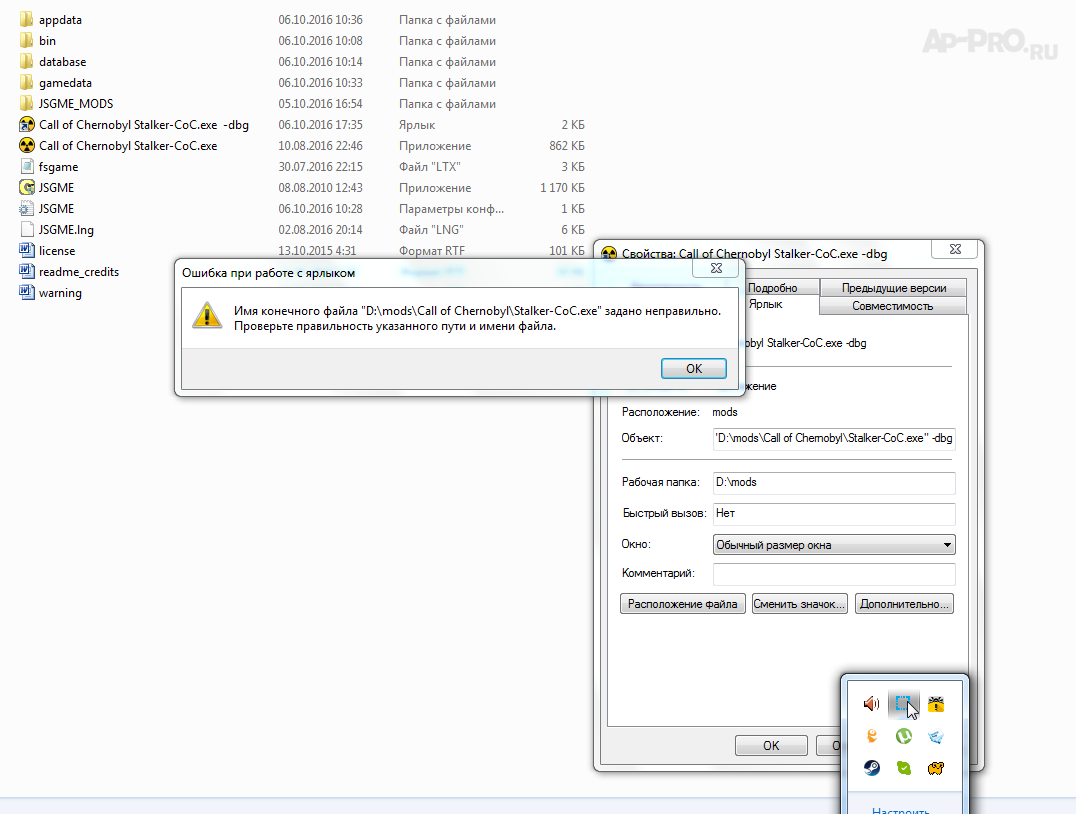This screenshot has height=814, width=1076.
Task: Click OK in the Свойства window
Action: (x=771, y=745)
